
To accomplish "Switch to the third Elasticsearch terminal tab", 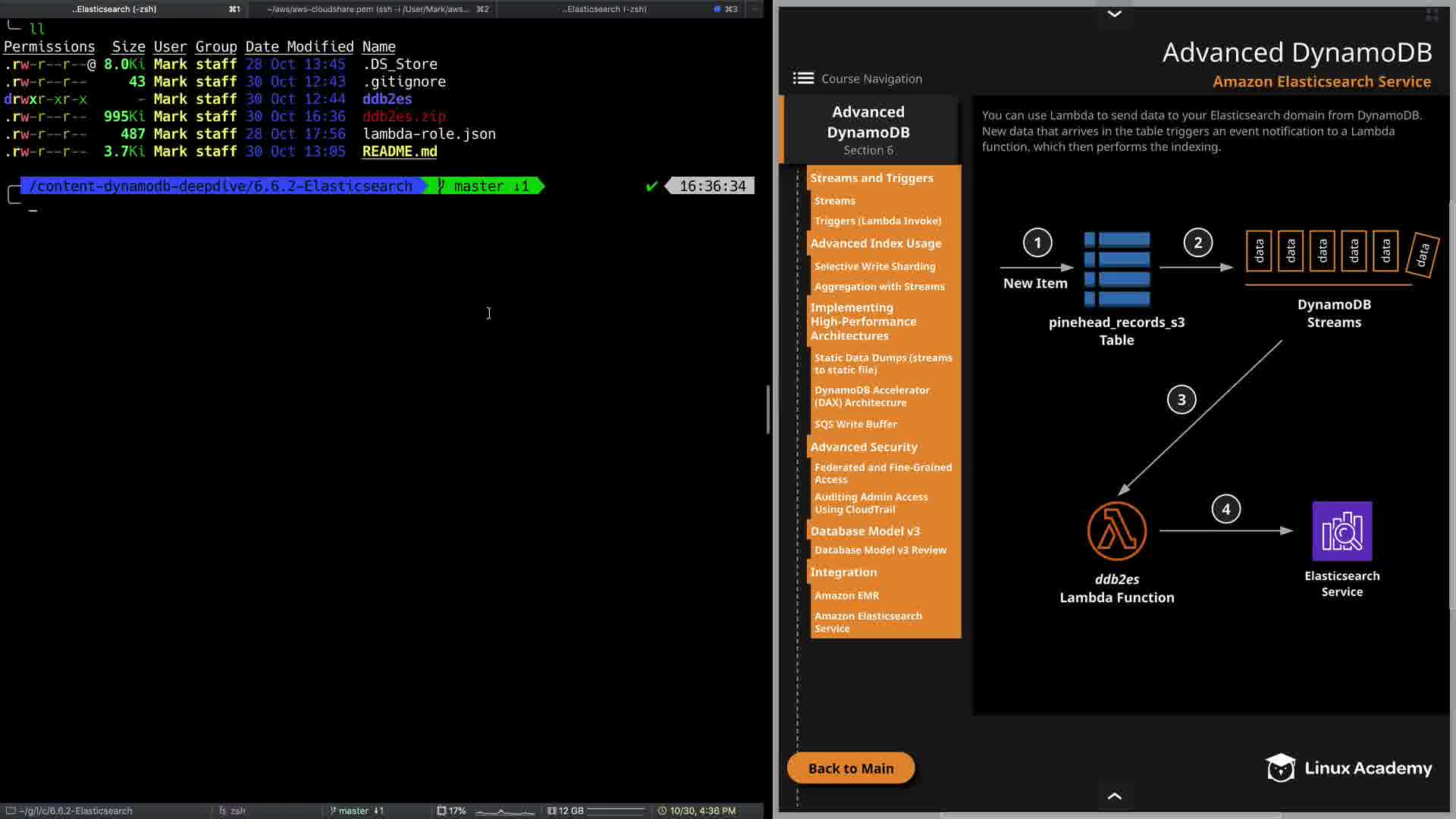I will [x=604, y=9].
